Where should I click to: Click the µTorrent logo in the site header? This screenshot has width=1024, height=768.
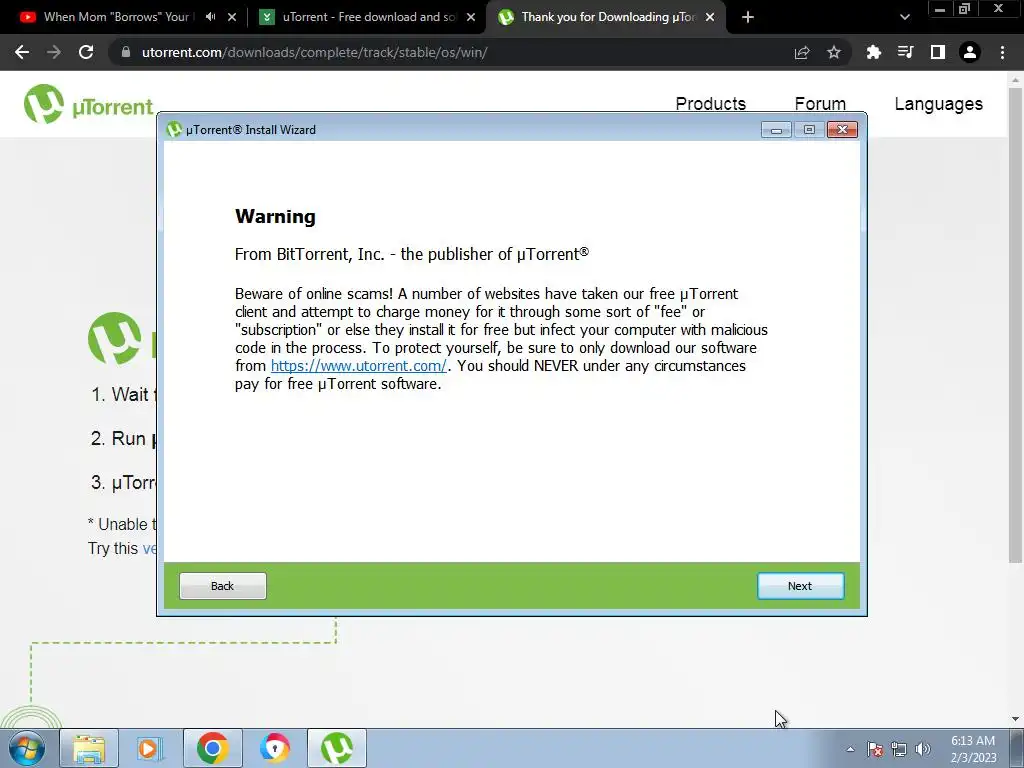88,104
